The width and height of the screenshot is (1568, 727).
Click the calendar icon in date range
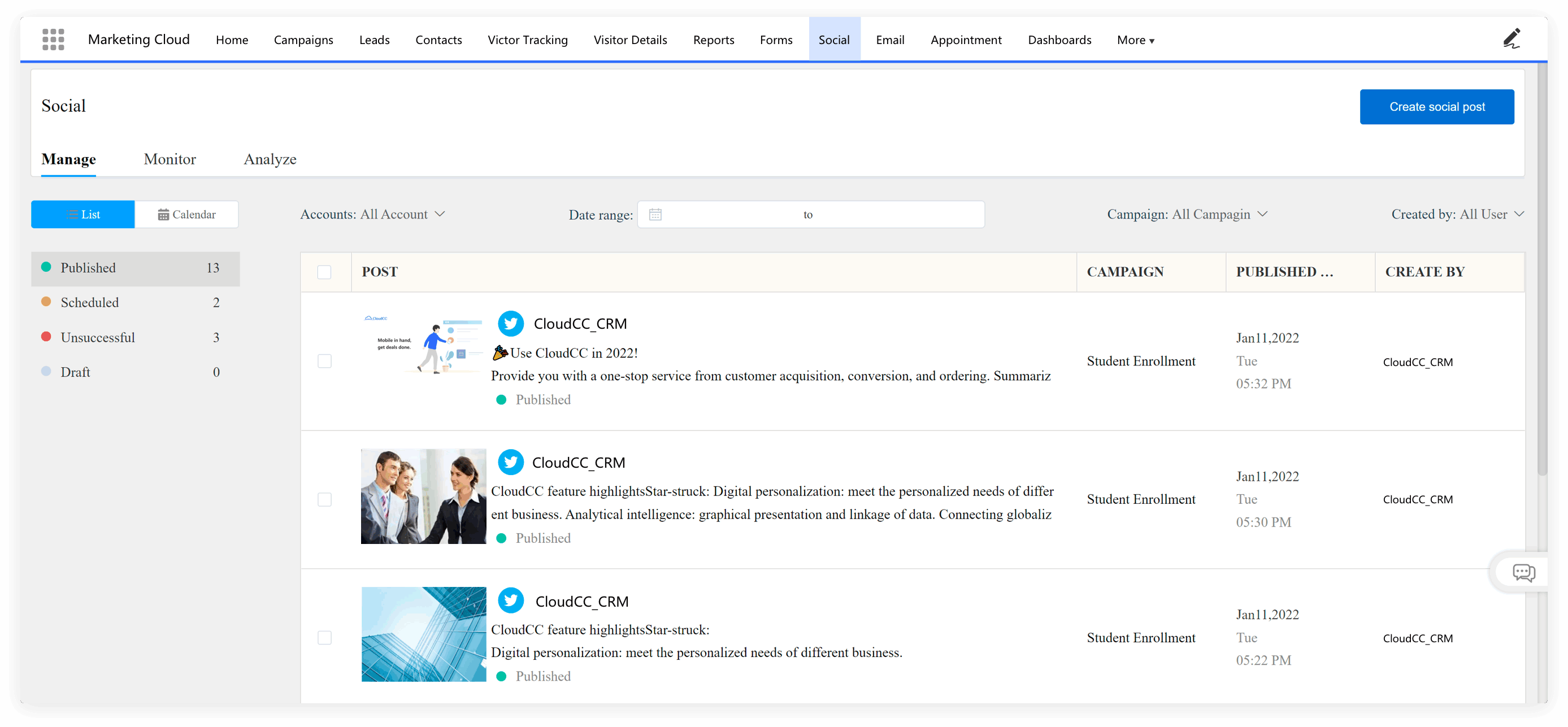[x=655, y=215]
